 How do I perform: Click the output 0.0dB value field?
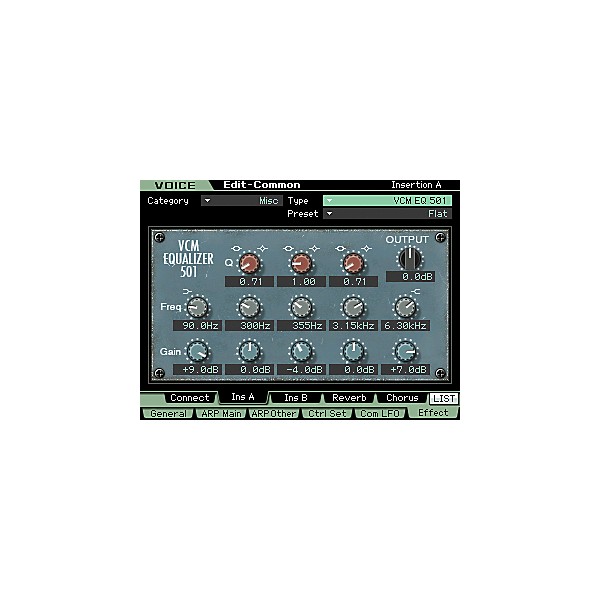410,277
